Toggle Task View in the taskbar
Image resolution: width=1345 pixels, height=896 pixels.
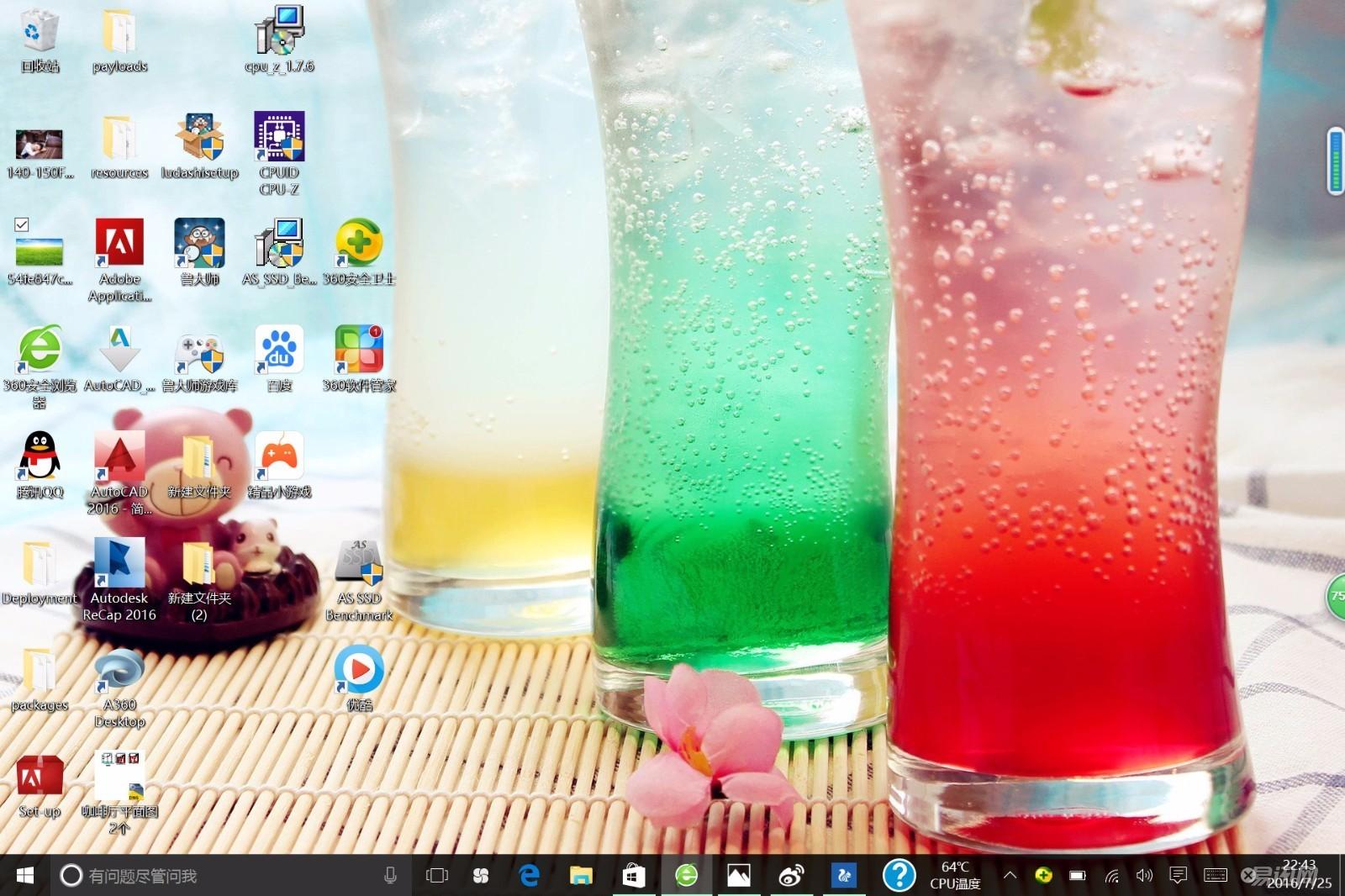[437, 876]
